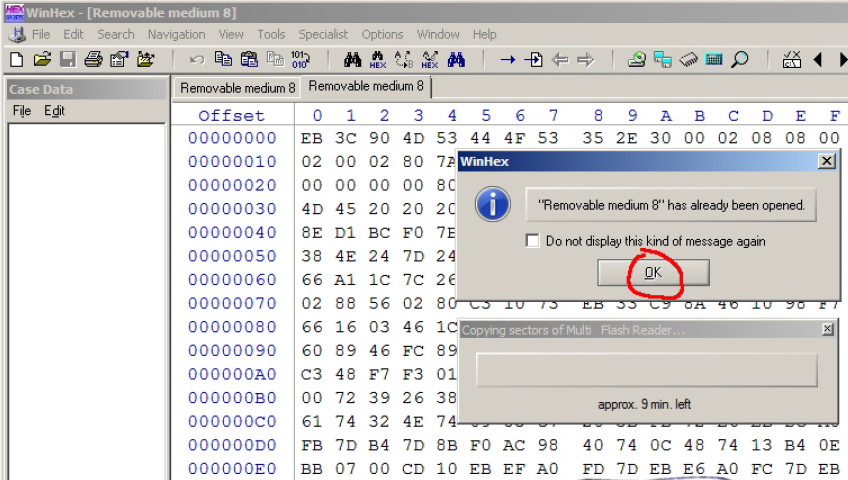Click column header F in hex view
Viewport: 848px width, 480px height.
835,116
